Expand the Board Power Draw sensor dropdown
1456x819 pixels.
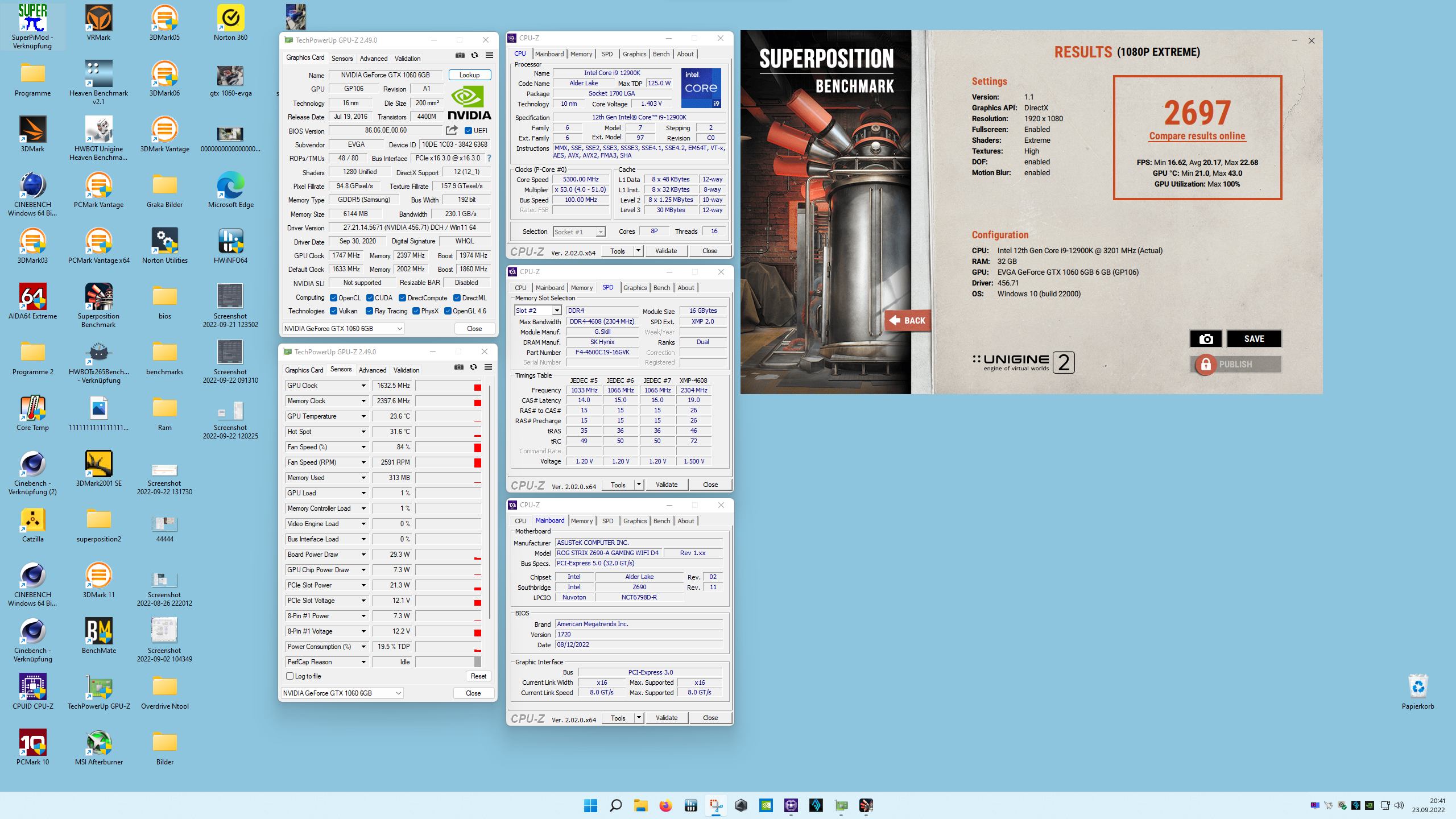point(364,555)
